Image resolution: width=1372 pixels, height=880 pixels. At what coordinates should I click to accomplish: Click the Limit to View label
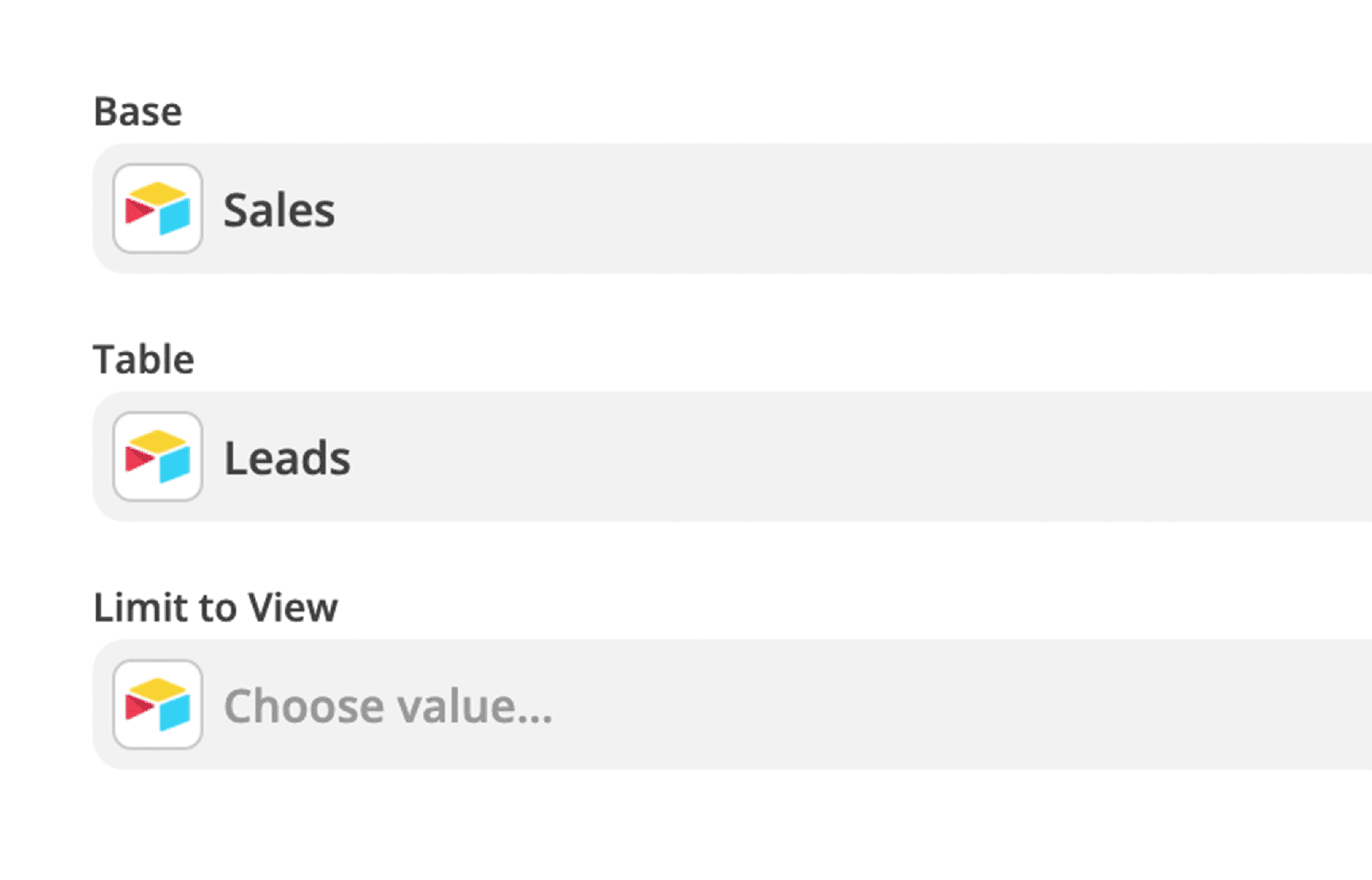[215, 607]
